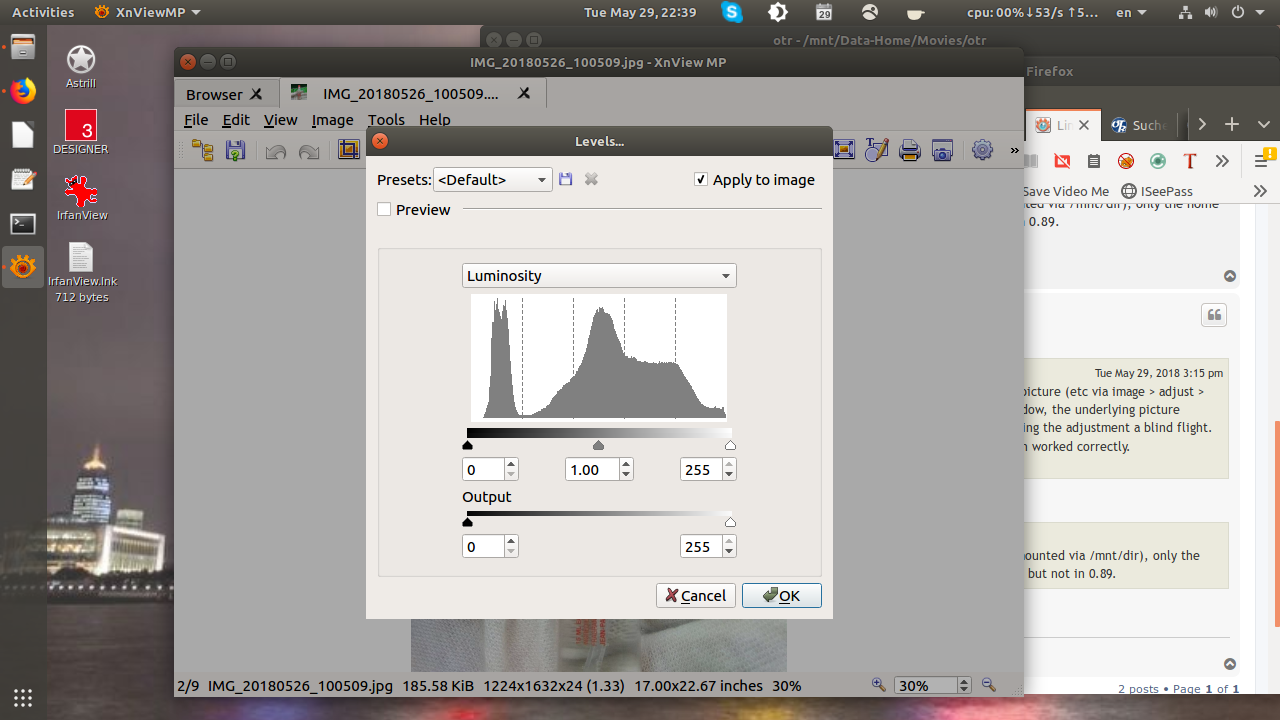Screen dimensions: 1280x720
Task: Click the OK button
Action: click(781, 596)
